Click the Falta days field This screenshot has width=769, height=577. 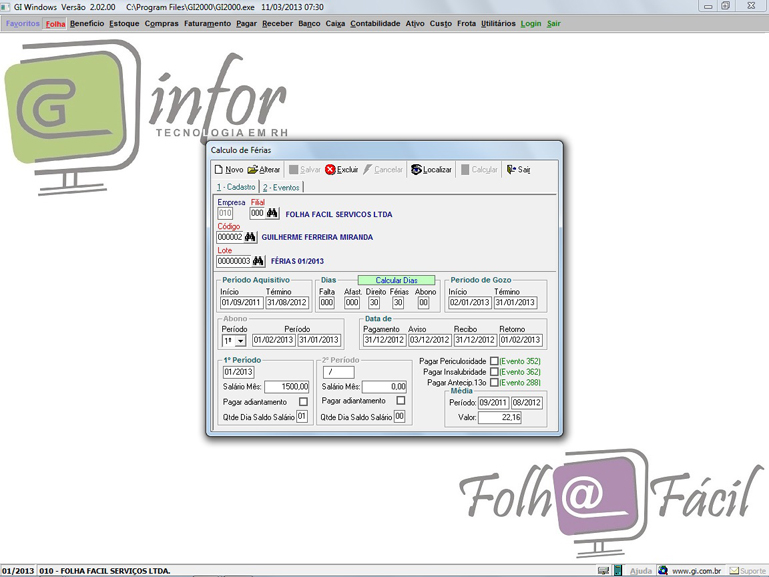tap(327, 302)
